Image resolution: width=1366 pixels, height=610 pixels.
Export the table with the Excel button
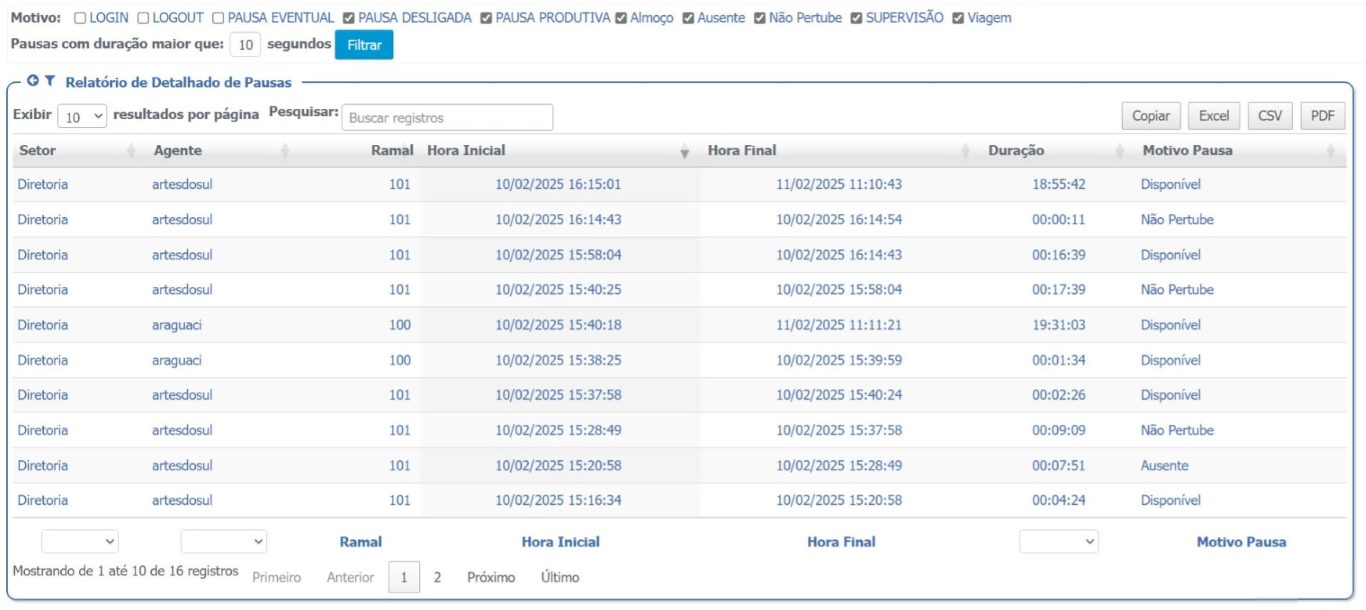(1214, 116)
